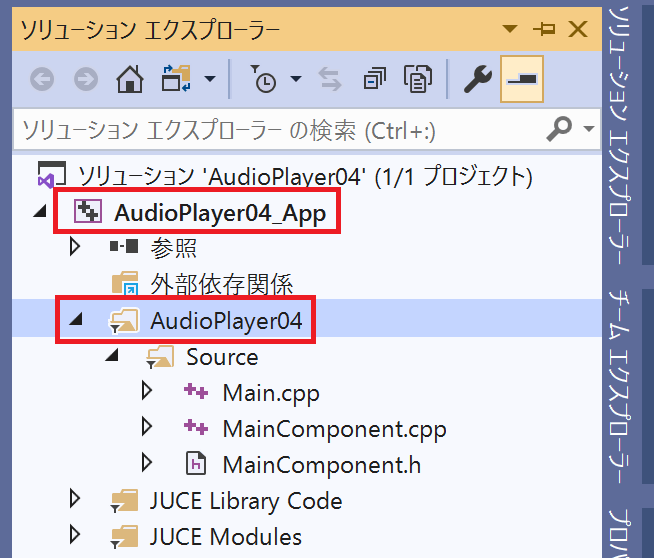Select solution 'AudioPlayer04' root node
The height and width of the screenshot is (558, 654).
305,176
